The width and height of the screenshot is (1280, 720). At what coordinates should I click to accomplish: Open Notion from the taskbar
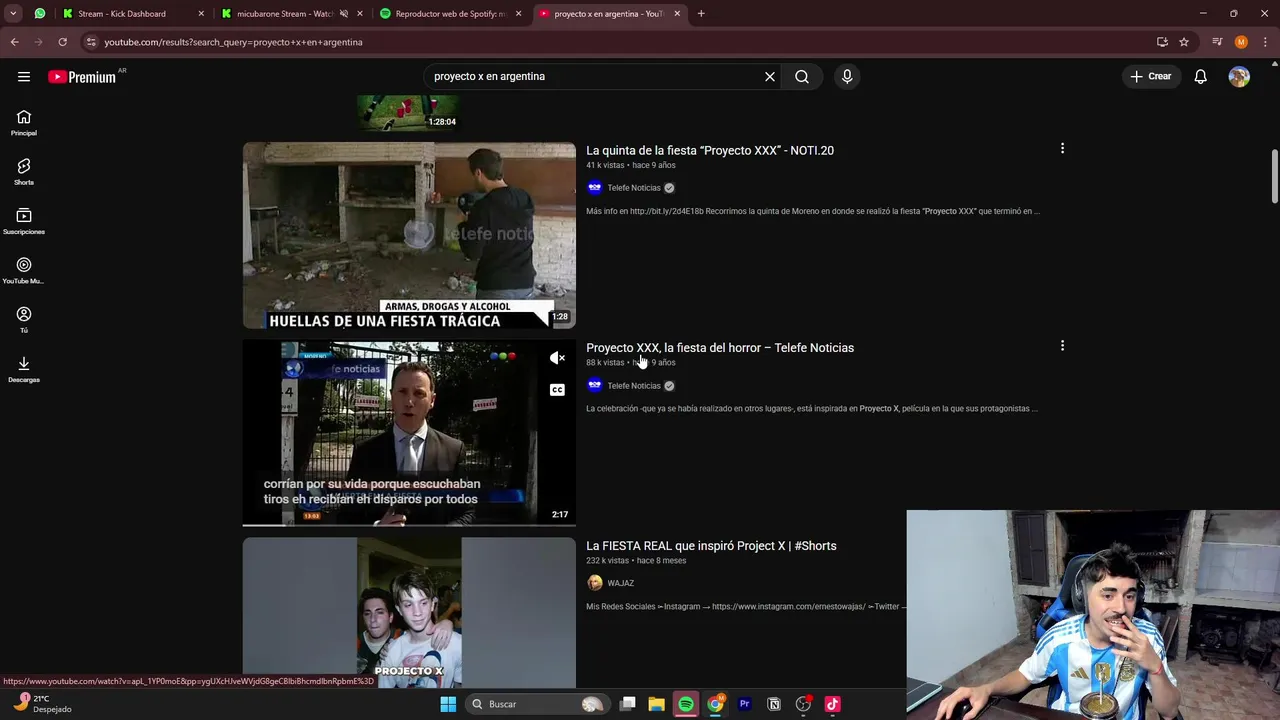[x=773, y=704]
